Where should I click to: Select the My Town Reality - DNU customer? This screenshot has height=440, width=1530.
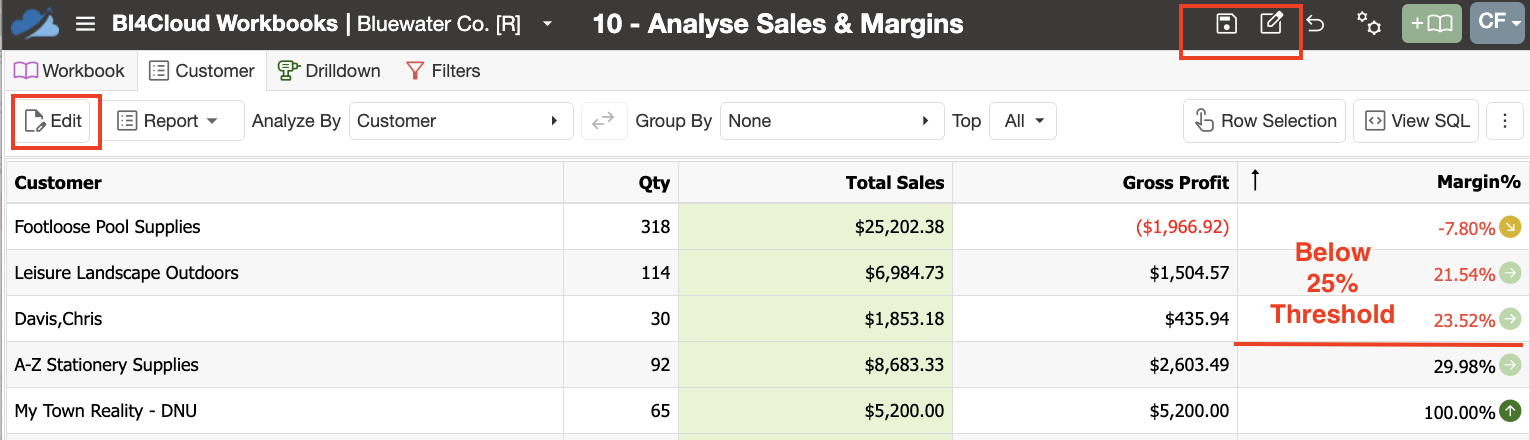pyautogui.click(x=107, y=411)
